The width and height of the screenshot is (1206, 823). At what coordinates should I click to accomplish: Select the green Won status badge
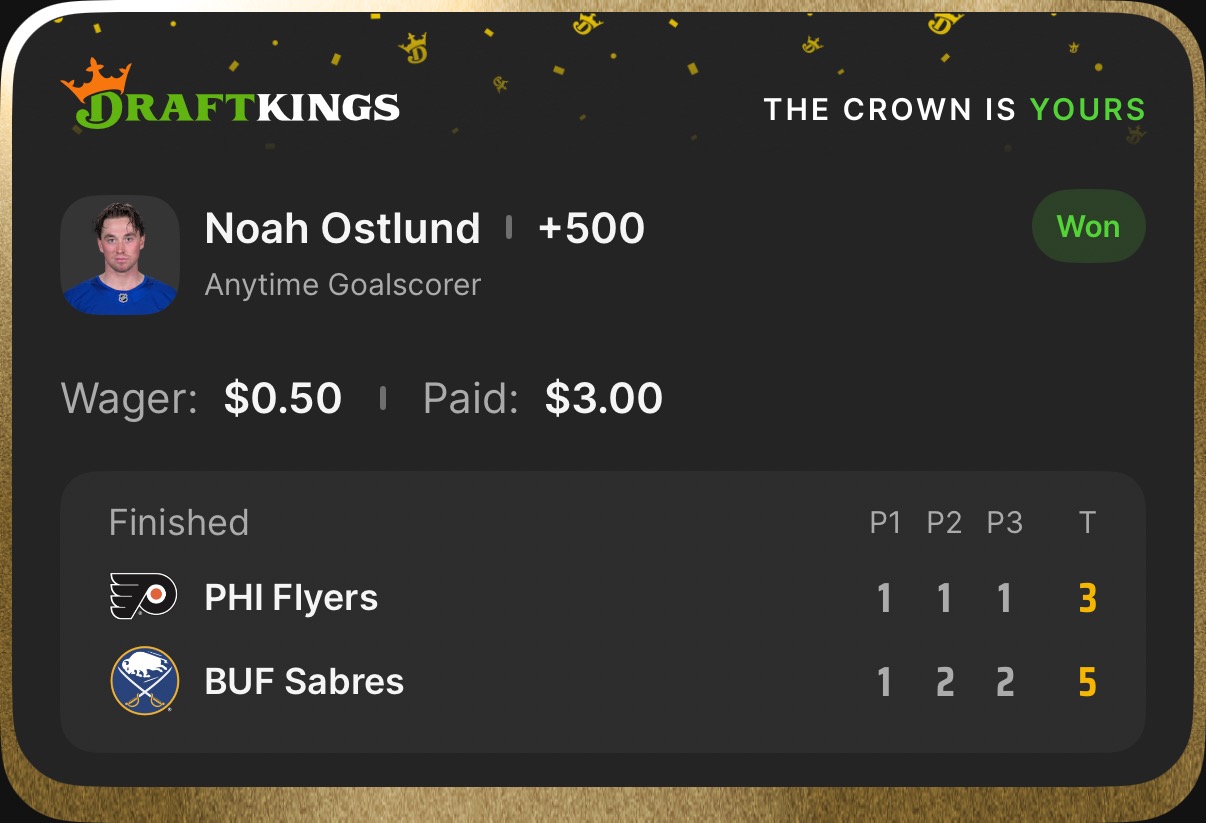pyautogui.click(x=1088, y=227)
